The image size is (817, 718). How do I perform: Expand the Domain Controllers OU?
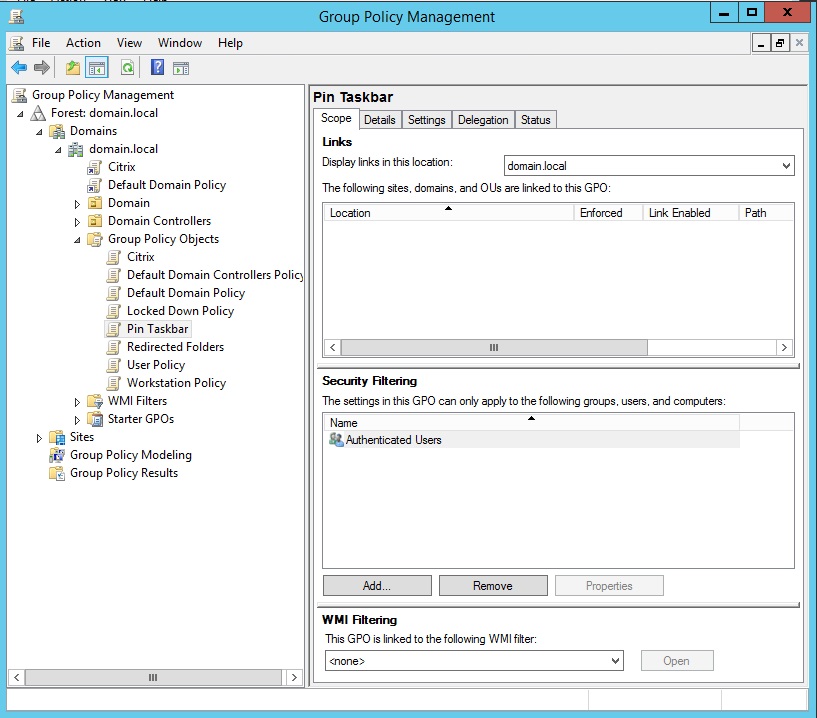click(78, 222)
